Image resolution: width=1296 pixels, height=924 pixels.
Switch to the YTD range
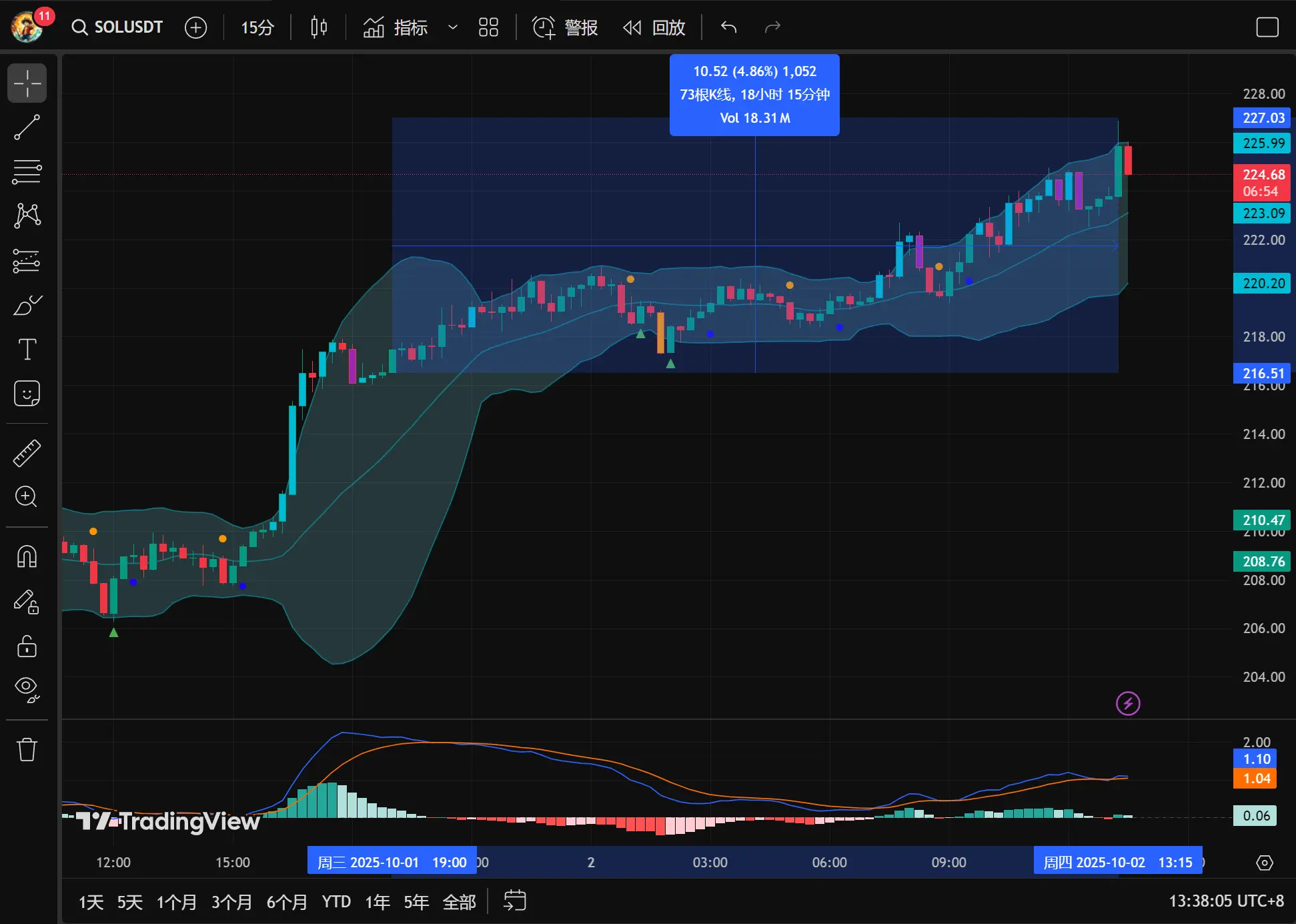point(336,902)
